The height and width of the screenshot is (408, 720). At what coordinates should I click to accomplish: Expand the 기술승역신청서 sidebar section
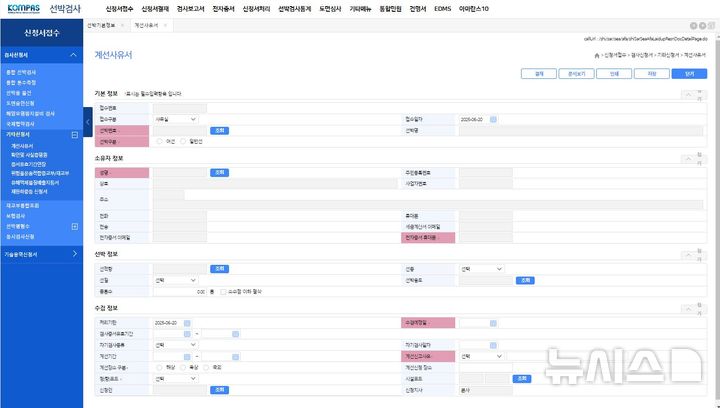point(74,254)
